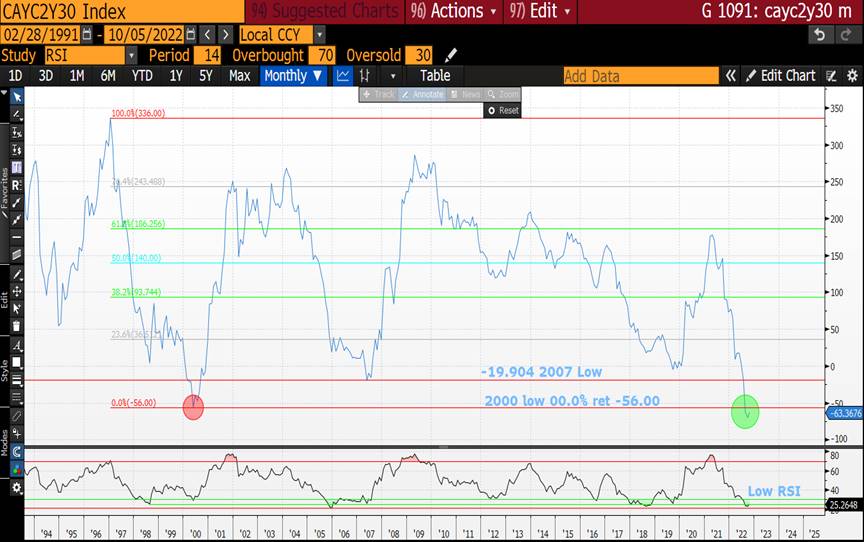Open the sidebar gear settings icon
864x542 pixels.
tap(16, 487)
